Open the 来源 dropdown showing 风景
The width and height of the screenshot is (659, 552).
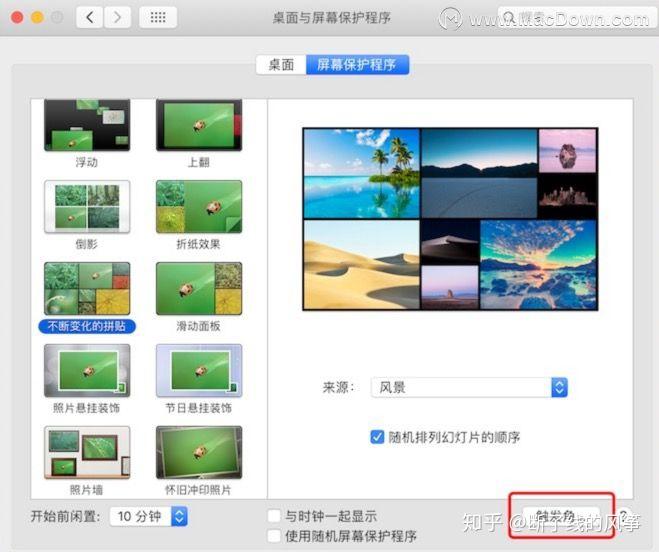(x=469, y=387)
